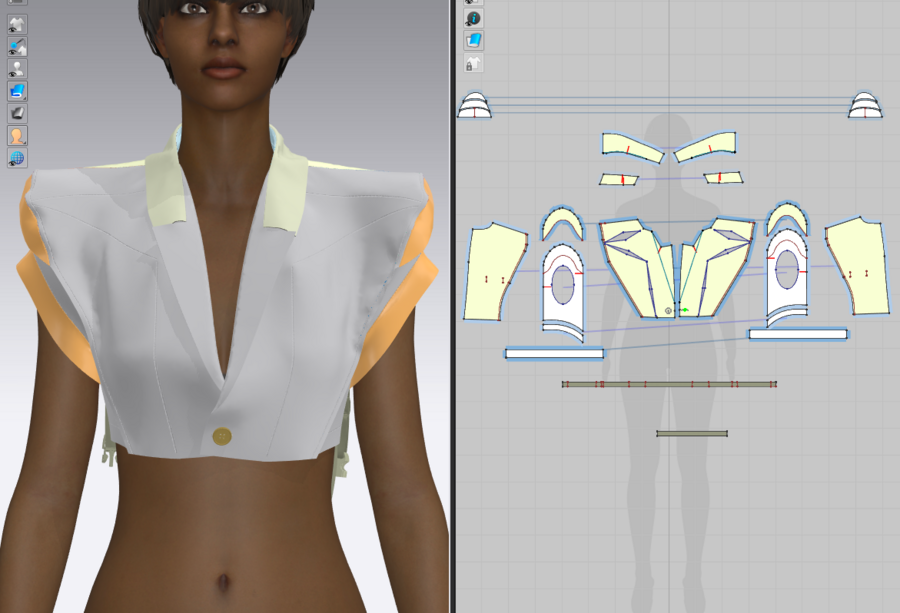This screenshot has height=613, width=900.
Task: Select the right curved band below armhole piece
Action: [x=787, y=317]
